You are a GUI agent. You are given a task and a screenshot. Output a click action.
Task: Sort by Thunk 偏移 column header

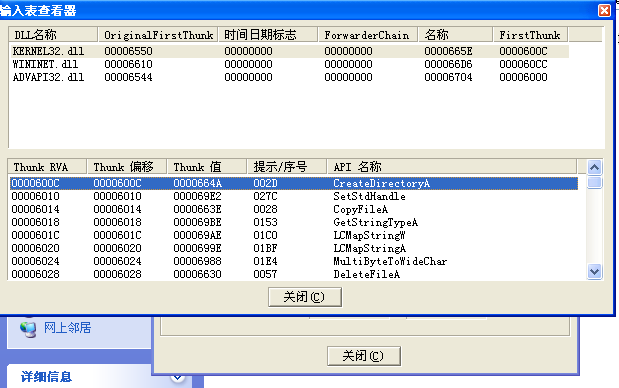127,167
